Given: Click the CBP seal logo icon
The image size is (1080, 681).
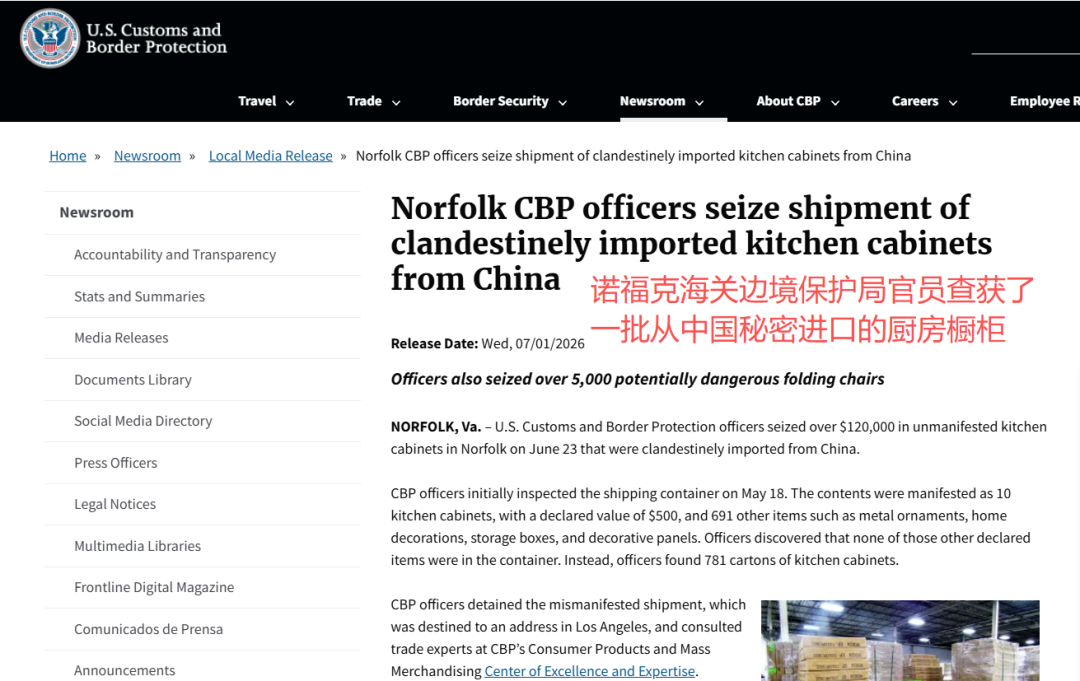Looking at the screenshot, I should click(50, 38).
